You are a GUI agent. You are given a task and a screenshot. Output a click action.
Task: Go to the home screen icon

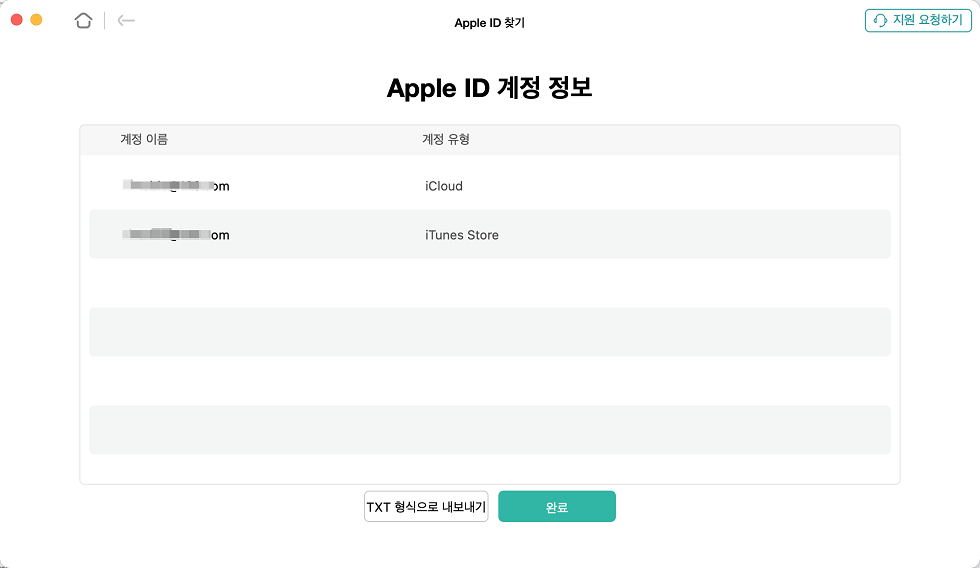click(83, 21)
